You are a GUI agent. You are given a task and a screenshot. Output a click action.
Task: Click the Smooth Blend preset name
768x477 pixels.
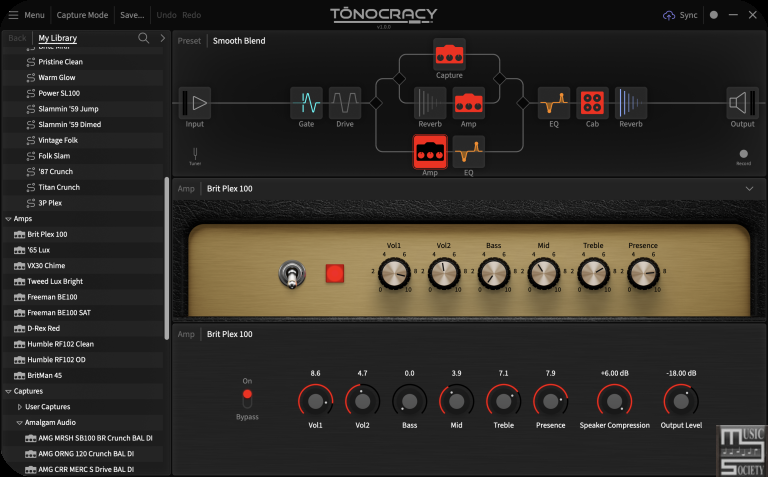239,41
